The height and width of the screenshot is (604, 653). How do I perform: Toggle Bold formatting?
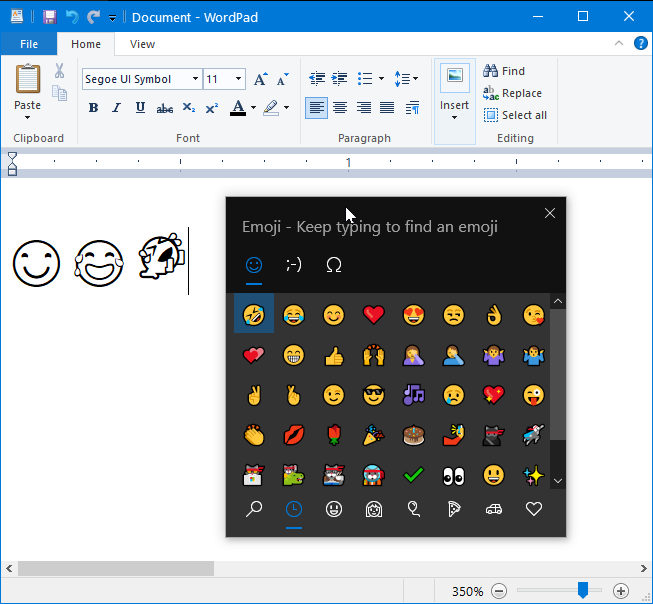(93, 108)
